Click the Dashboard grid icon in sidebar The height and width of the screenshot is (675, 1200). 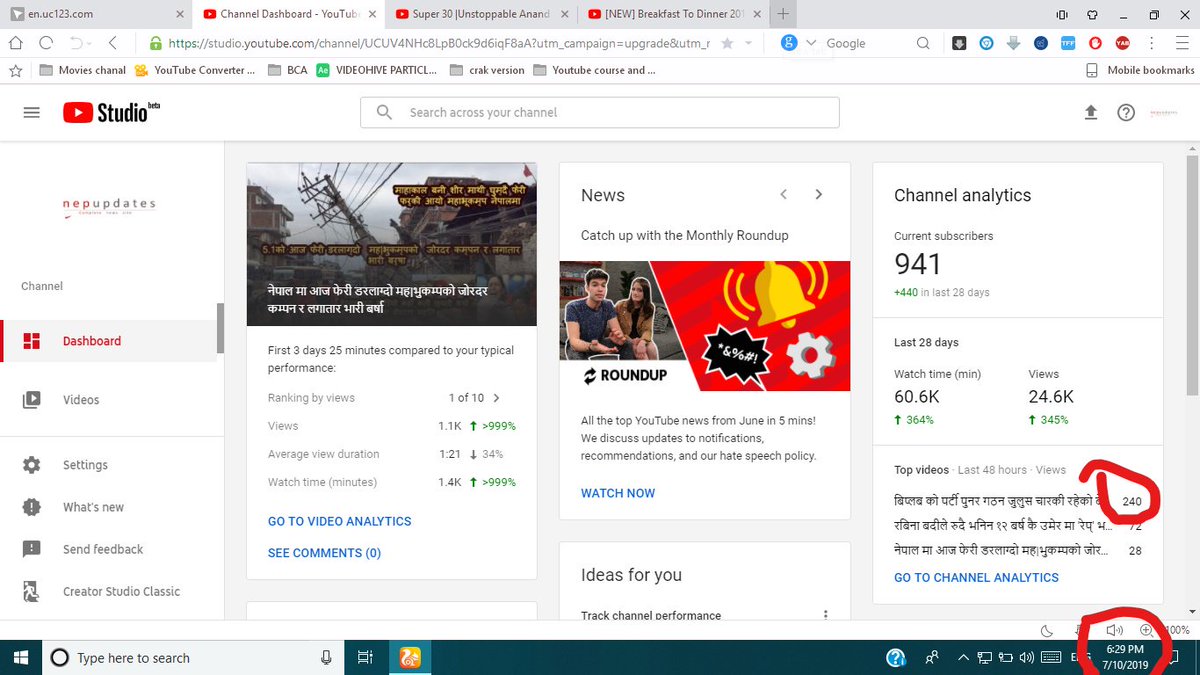pyautogui.click(x=31, y=341)
